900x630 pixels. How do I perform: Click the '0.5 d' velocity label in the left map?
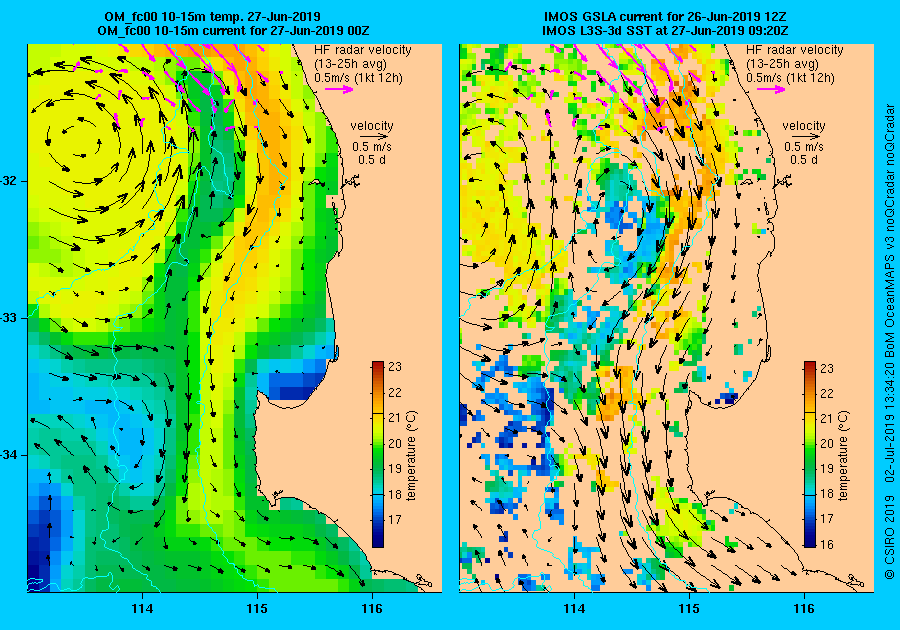[372, 160]
